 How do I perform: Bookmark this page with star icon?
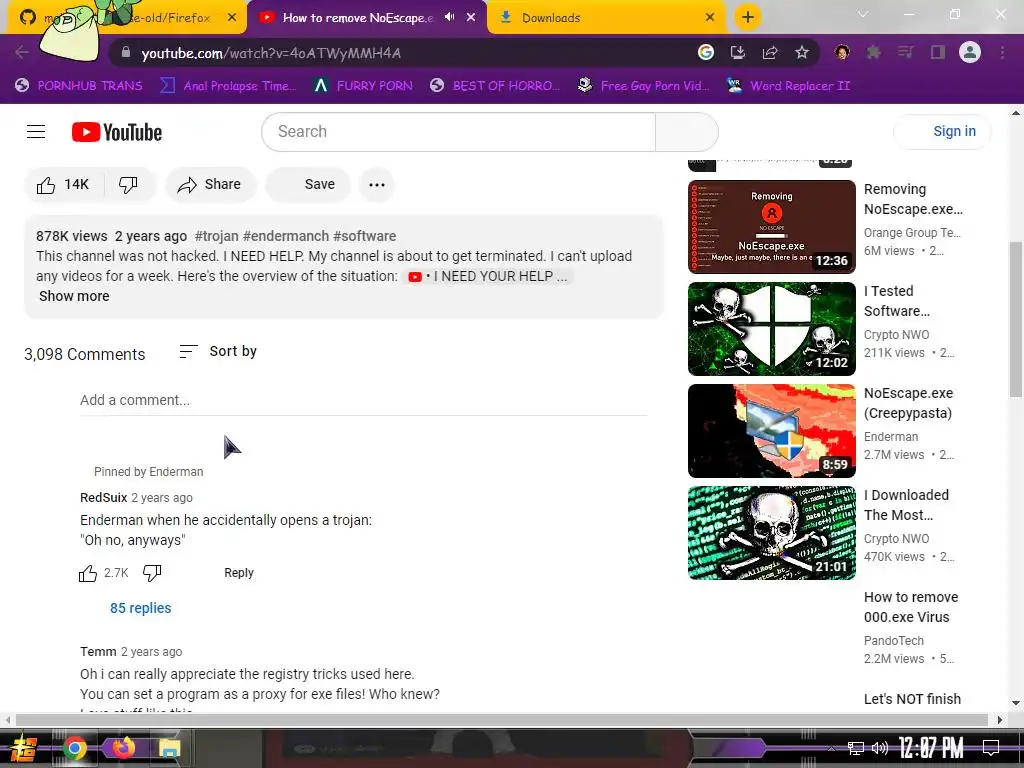click(x=802, y=52)
